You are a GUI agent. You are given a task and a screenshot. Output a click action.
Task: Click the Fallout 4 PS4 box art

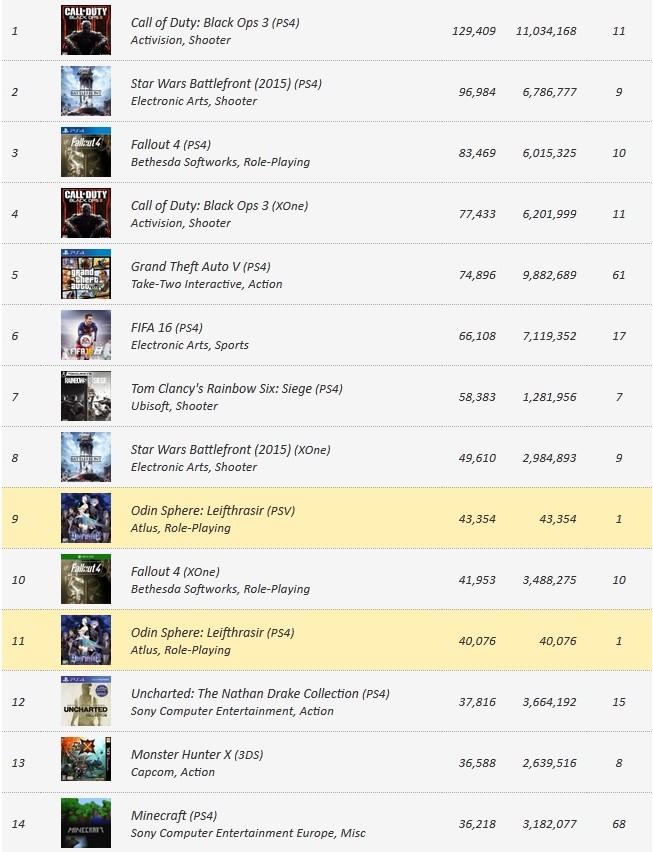(x=86, y=152)
